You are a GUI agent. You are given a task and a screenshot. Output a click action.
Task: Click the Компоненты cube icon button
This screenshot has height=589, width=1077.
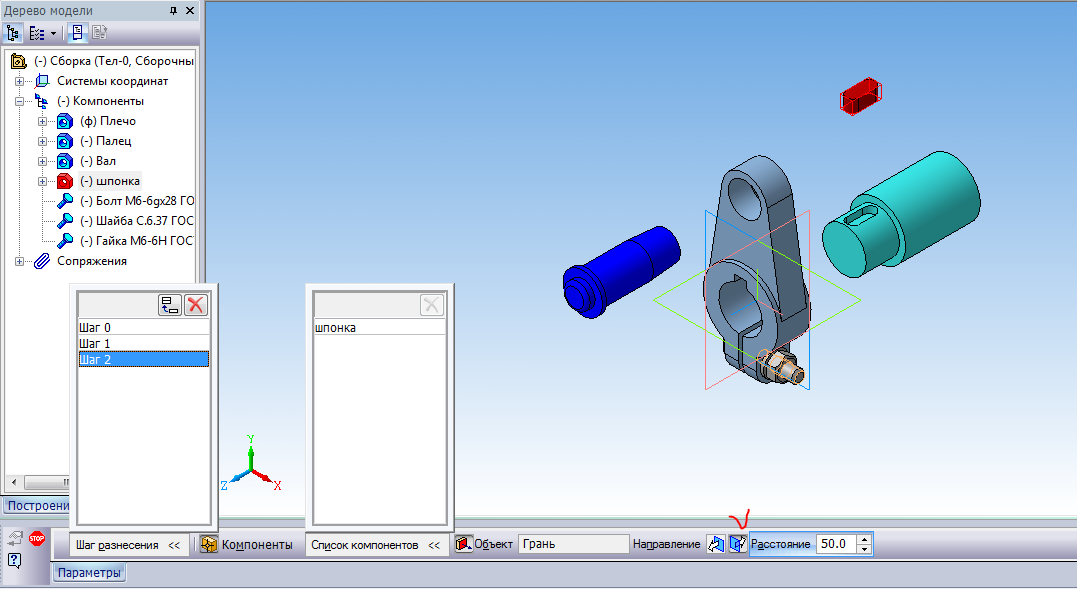(x=209, y=544)
